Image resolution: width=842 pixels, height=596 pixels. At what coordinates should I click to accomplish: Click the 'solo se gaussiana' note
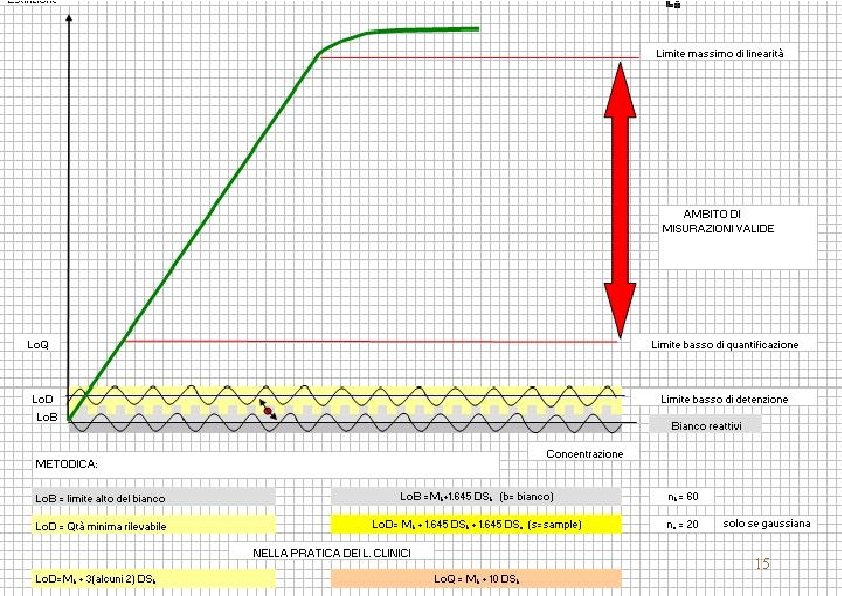pyautogui.click(x=766, y=524)
